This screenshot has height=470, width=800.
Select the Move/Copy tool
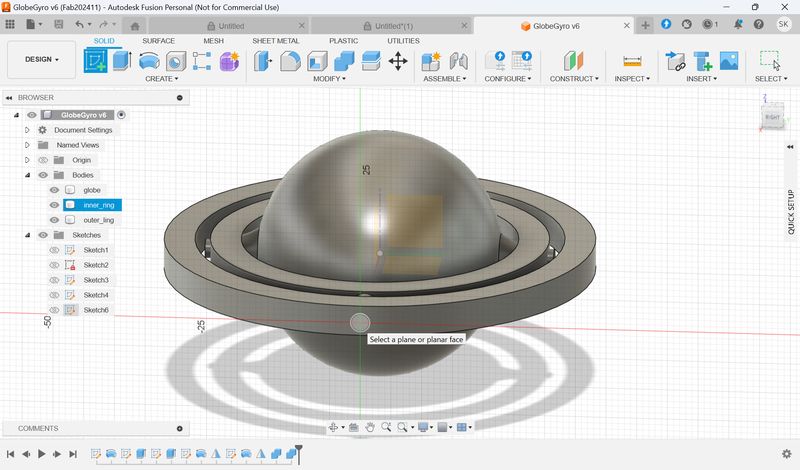click(398, 61)
